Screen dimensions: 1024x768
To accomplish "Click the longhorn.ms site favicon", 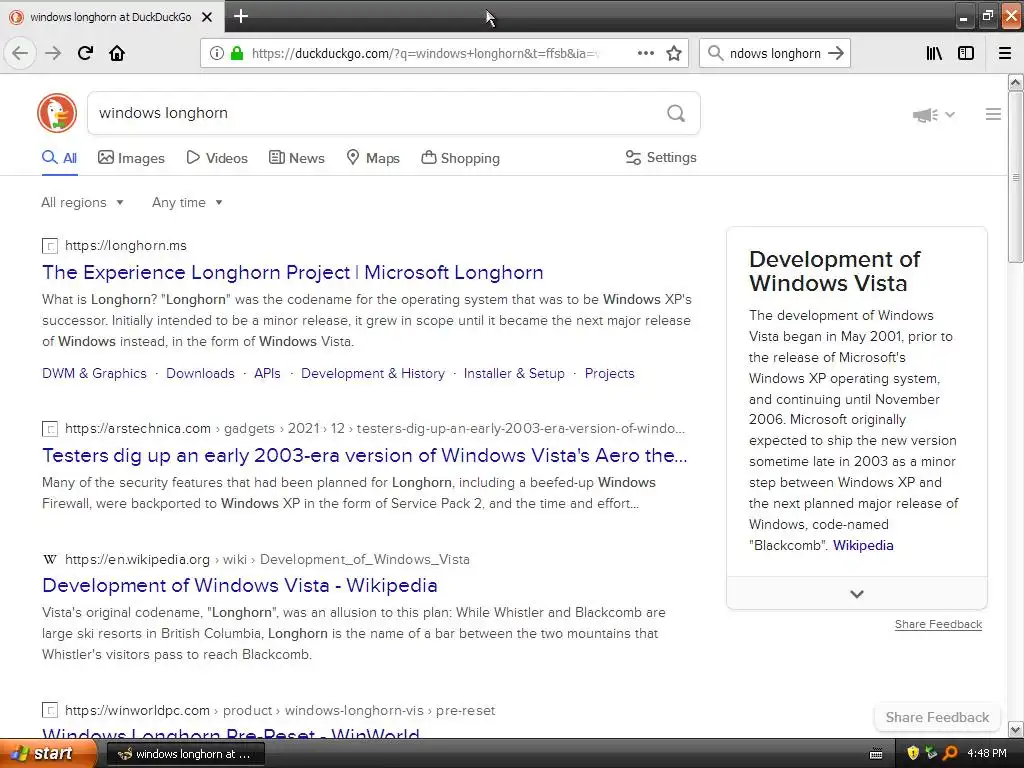I will (x=50, y=246).
